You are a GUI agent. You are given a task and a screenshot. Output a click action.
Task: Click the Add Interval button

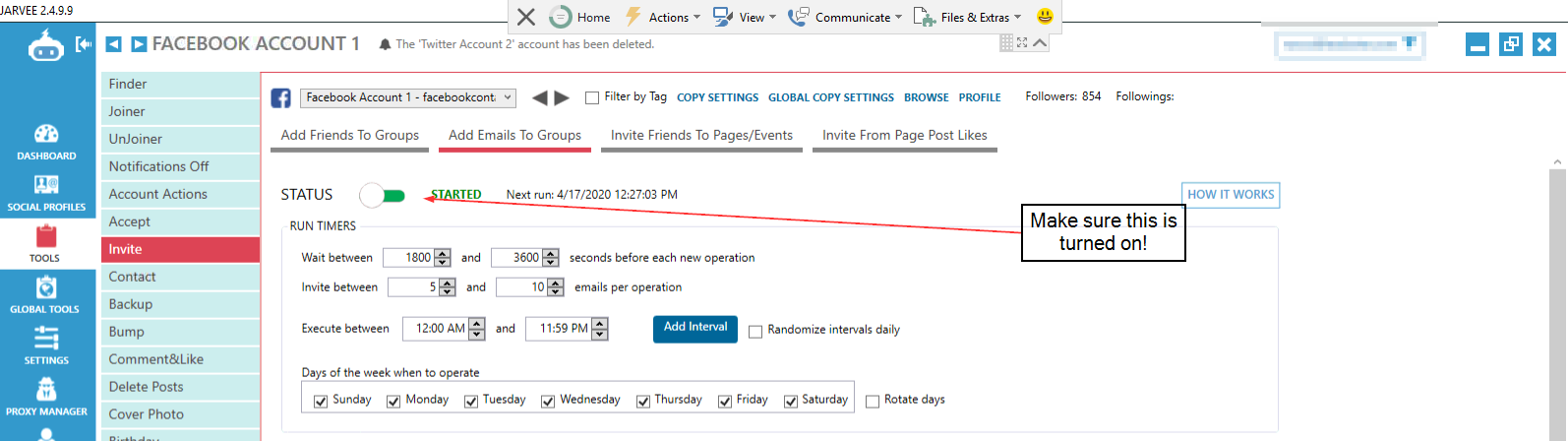pyautogui.click(x=695, y=328)
